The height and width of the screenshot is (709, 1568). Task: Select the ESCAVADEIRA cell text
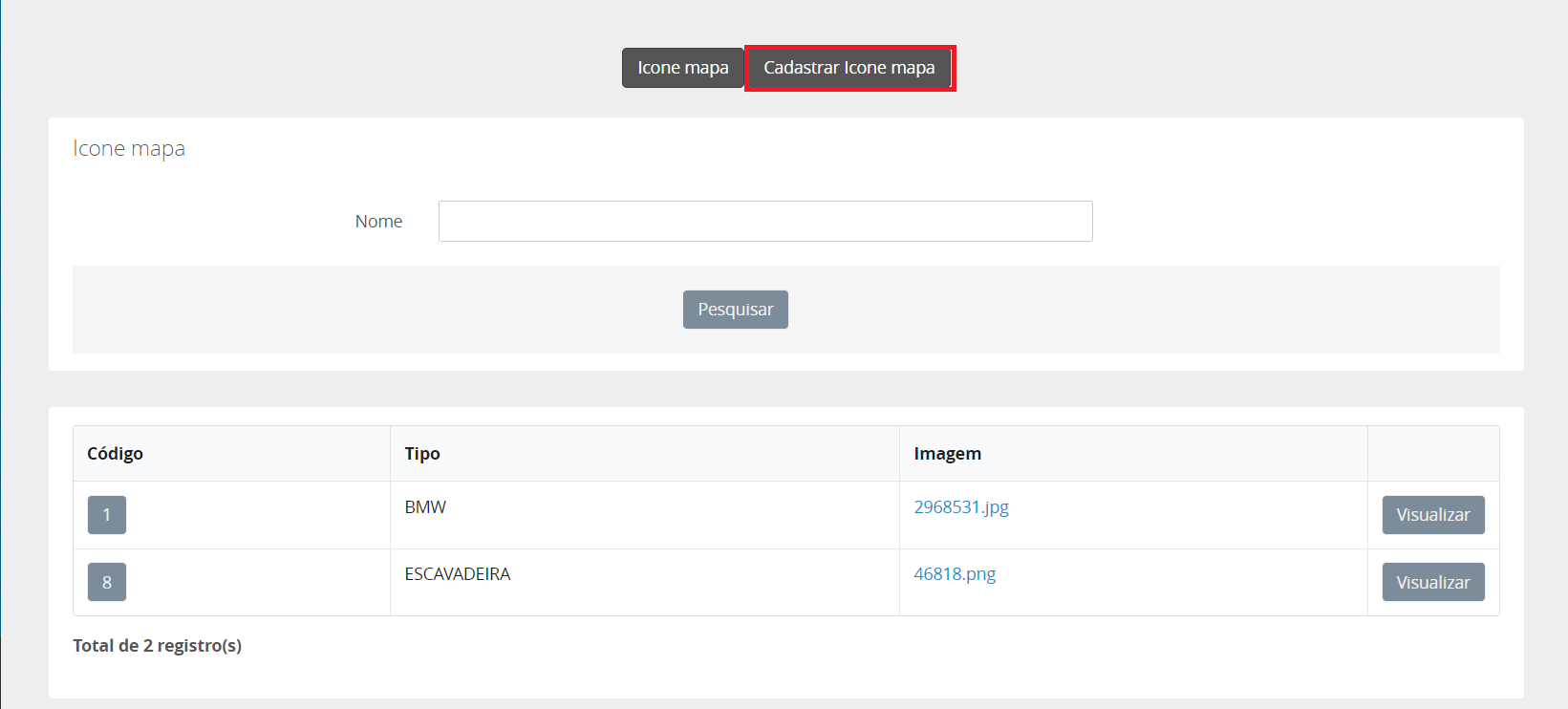tap(458, 574)
